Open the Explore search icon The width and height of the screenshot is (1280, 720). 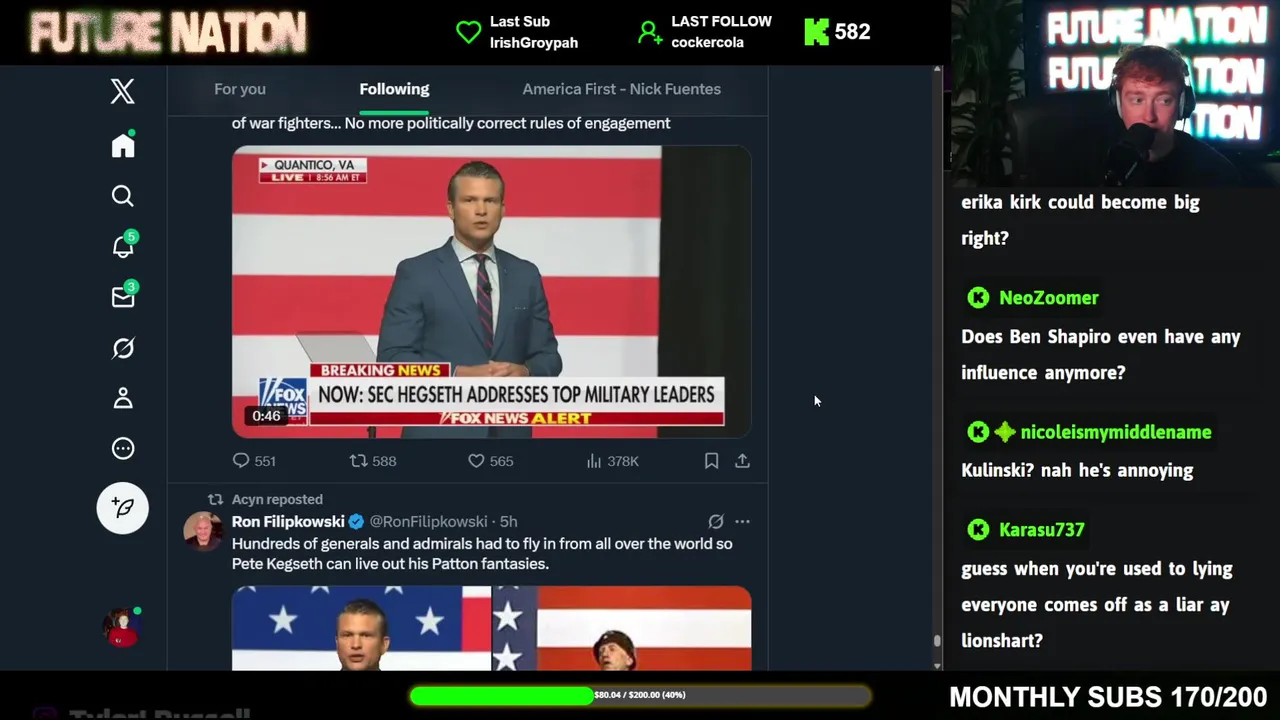pos(123,196)
